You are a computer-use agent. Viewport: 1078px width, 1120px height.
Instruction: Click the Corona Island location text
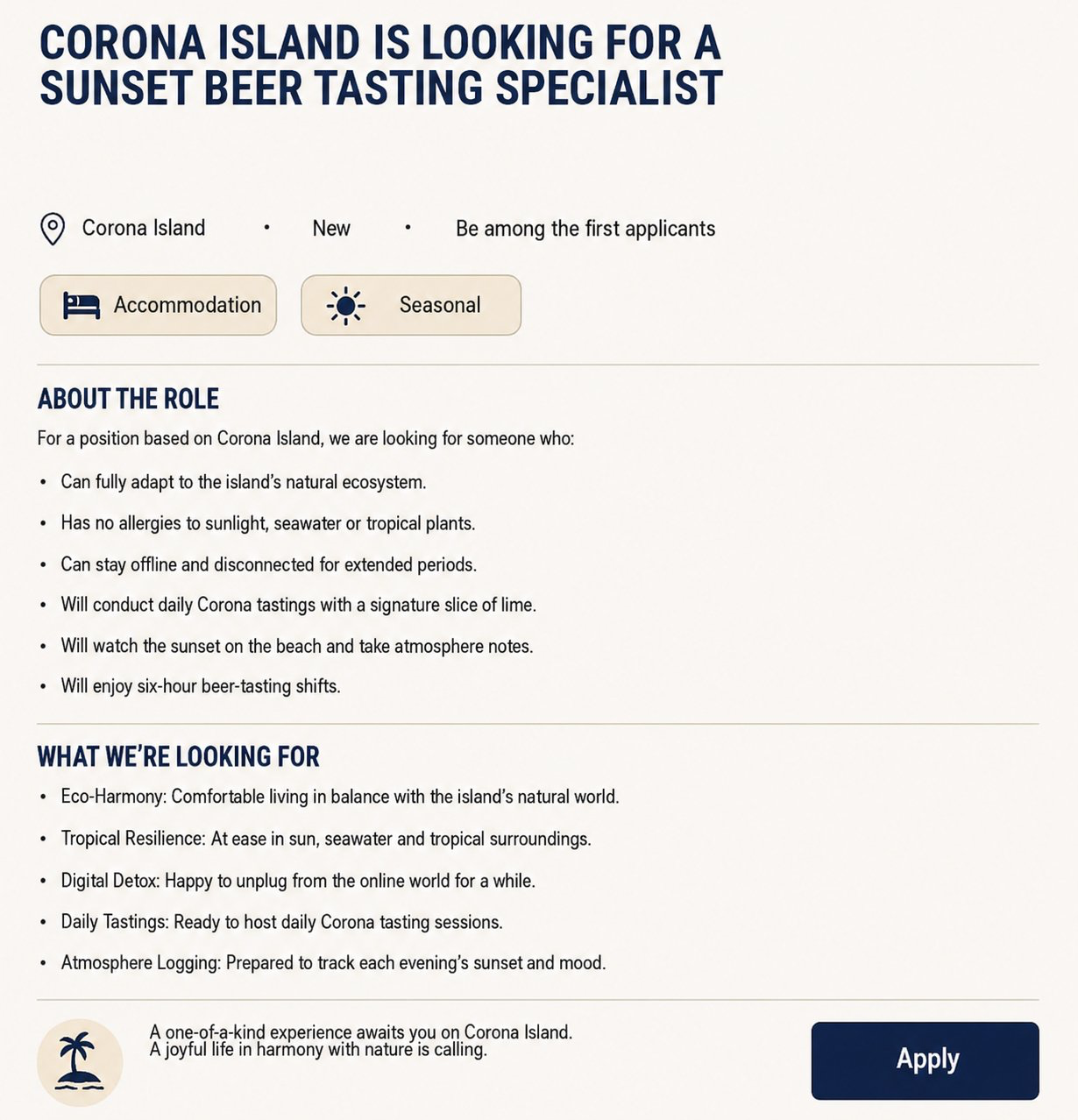pos(144,228)
